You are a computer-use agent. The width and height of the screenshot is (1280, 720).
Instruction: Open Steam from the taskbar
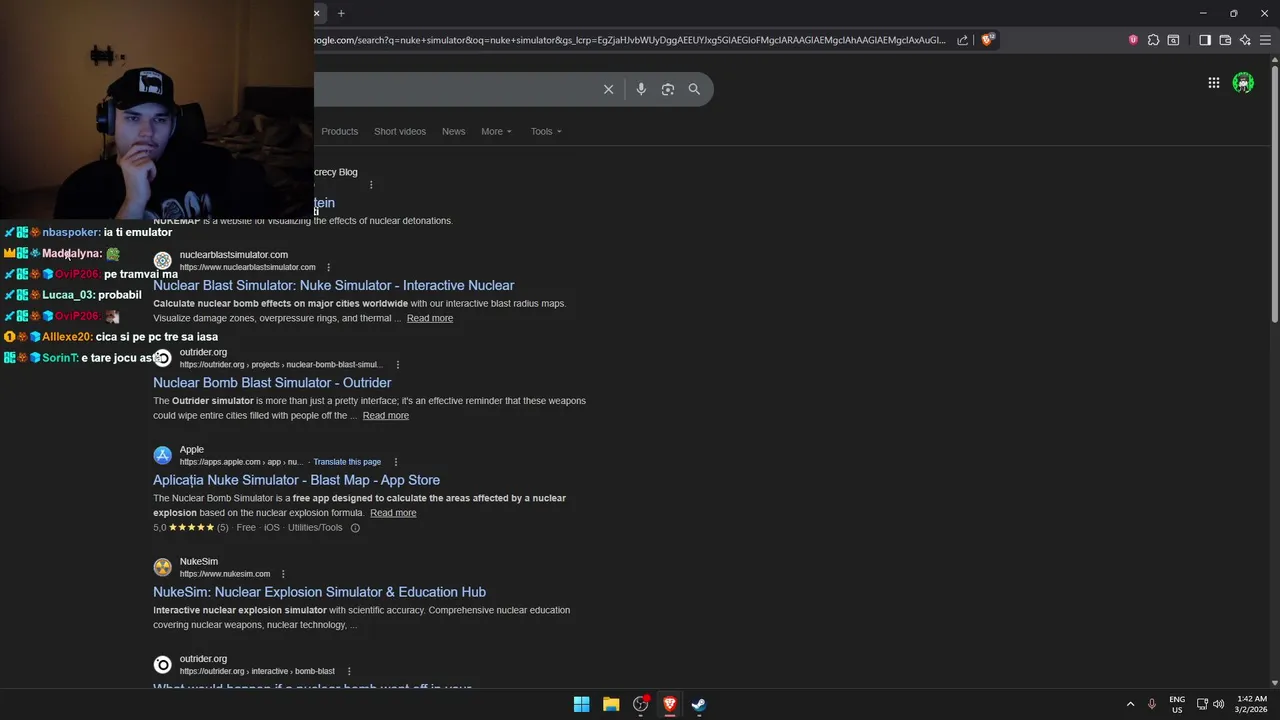pyautogui.click(x=699, y=704)
